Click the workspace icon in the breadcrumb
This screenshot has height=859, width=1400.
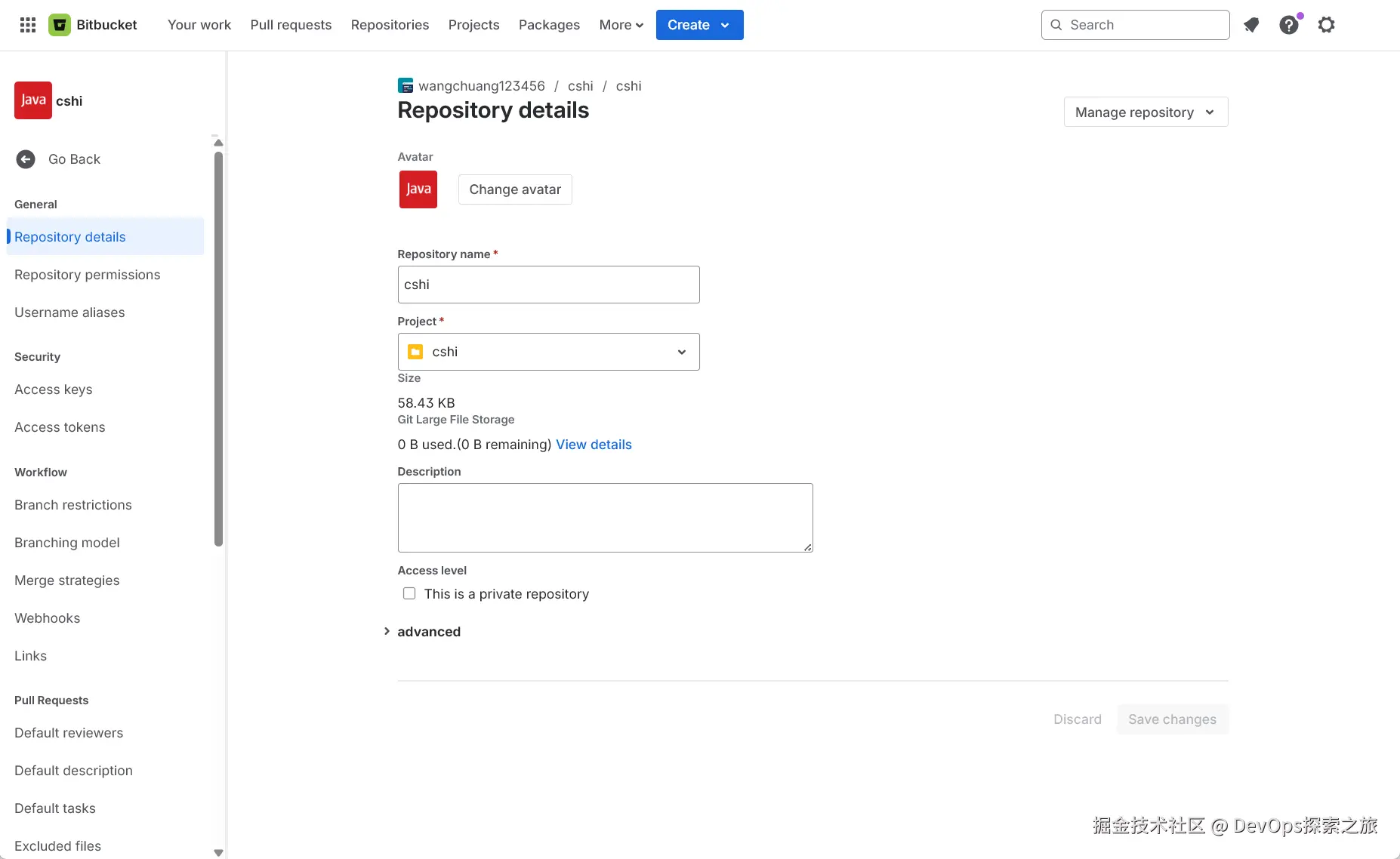point(406,86)
